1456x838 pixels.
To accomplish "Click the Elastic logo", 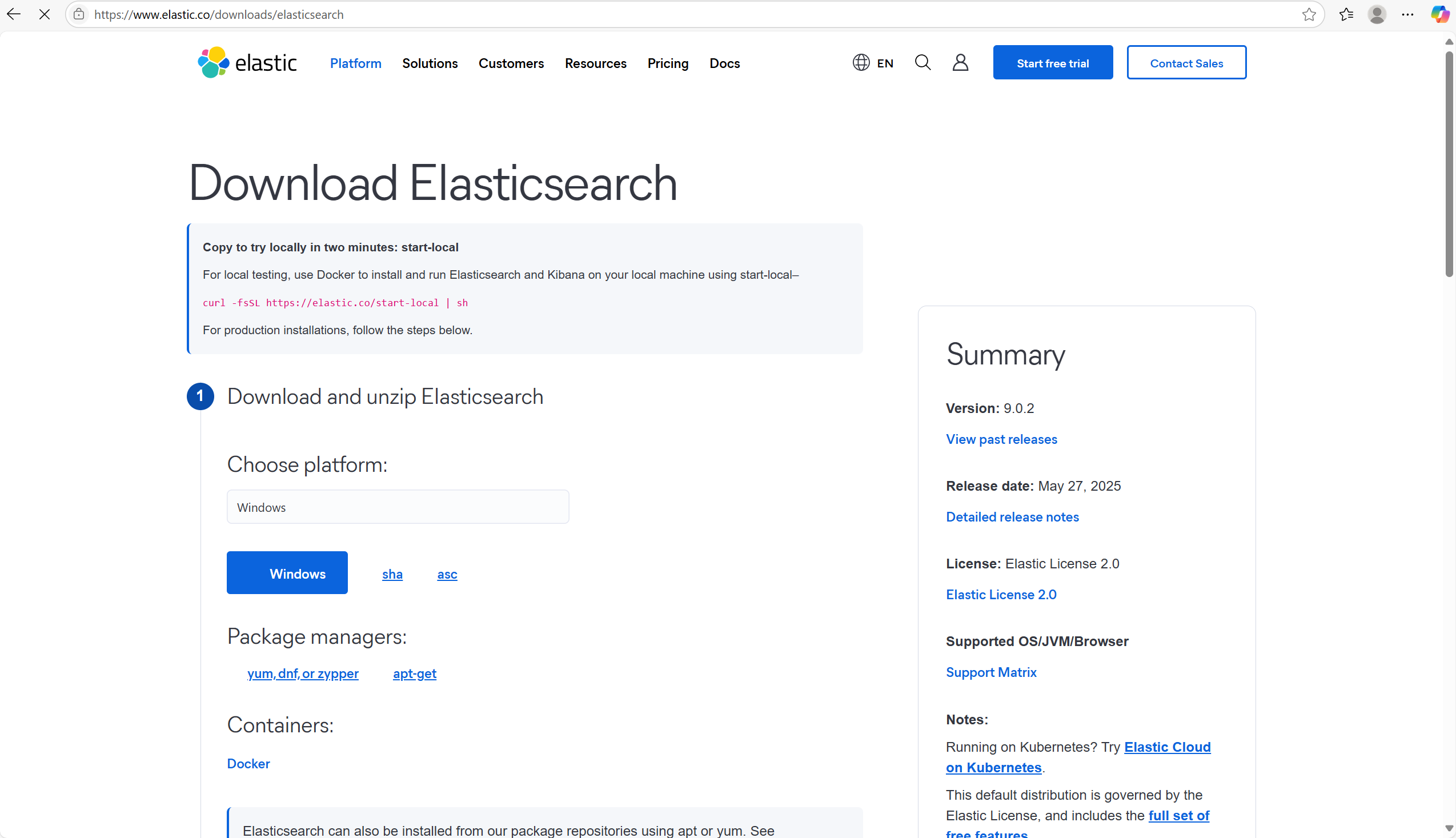I will 247,63.
